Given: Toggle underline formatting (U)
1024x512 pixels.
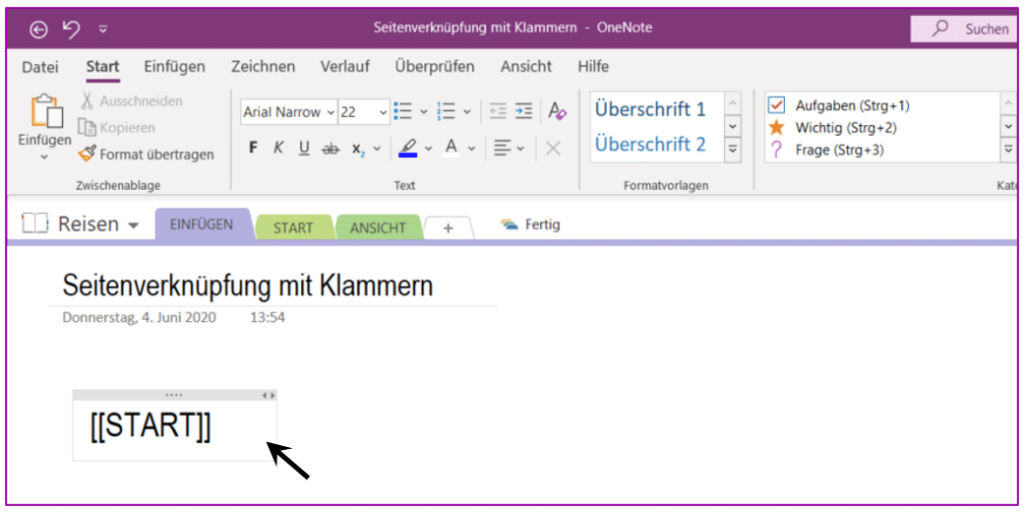Looking at the screenshot, I should coord(304,149).
